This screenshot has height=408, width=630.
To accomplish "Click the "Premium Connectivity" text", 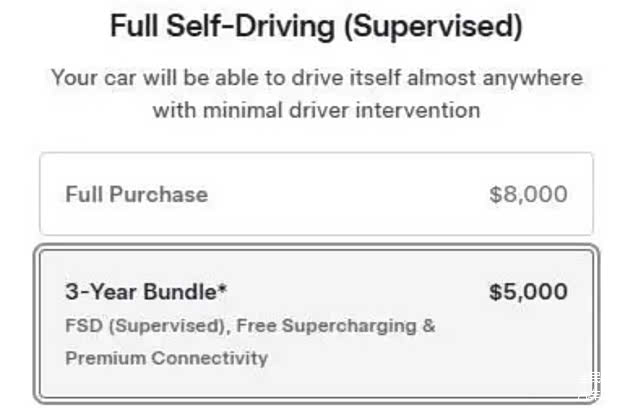I will [x=166, y=357].
